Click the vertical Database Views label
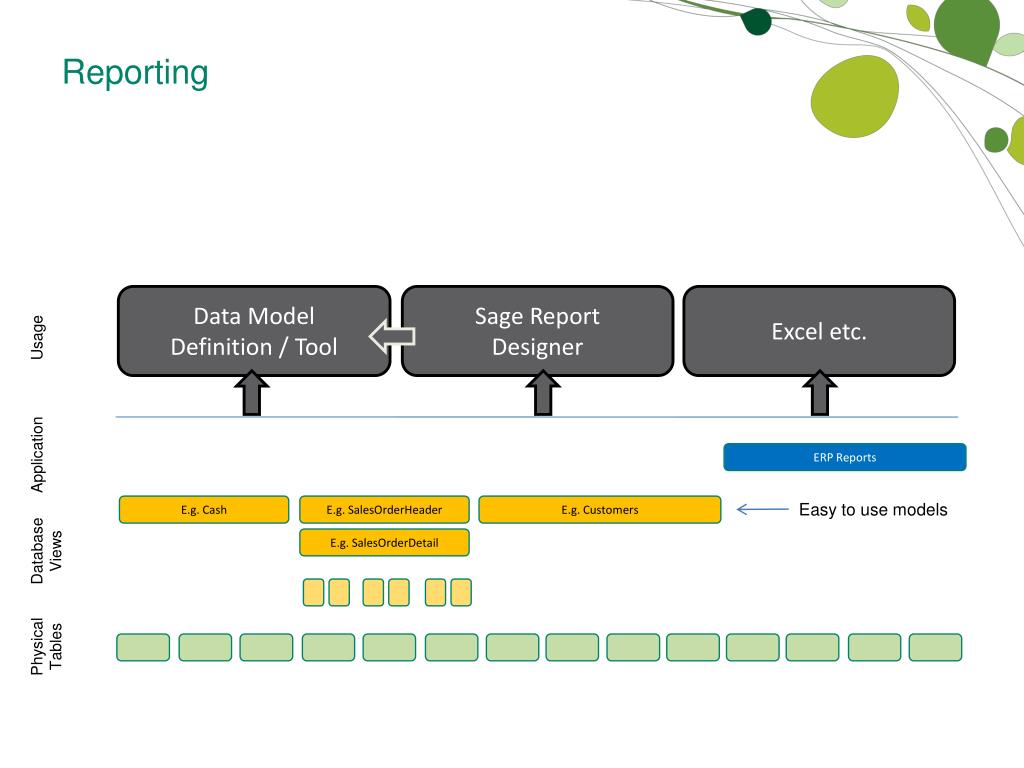Viewport: 1024px width, 768px height. point(46,551)
